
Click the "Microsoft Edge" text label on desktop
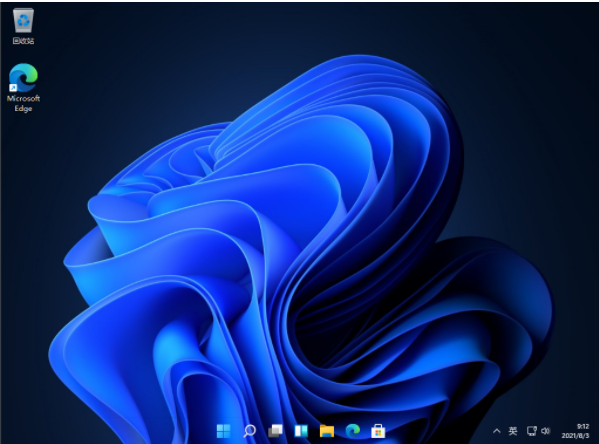coord(23,103)
